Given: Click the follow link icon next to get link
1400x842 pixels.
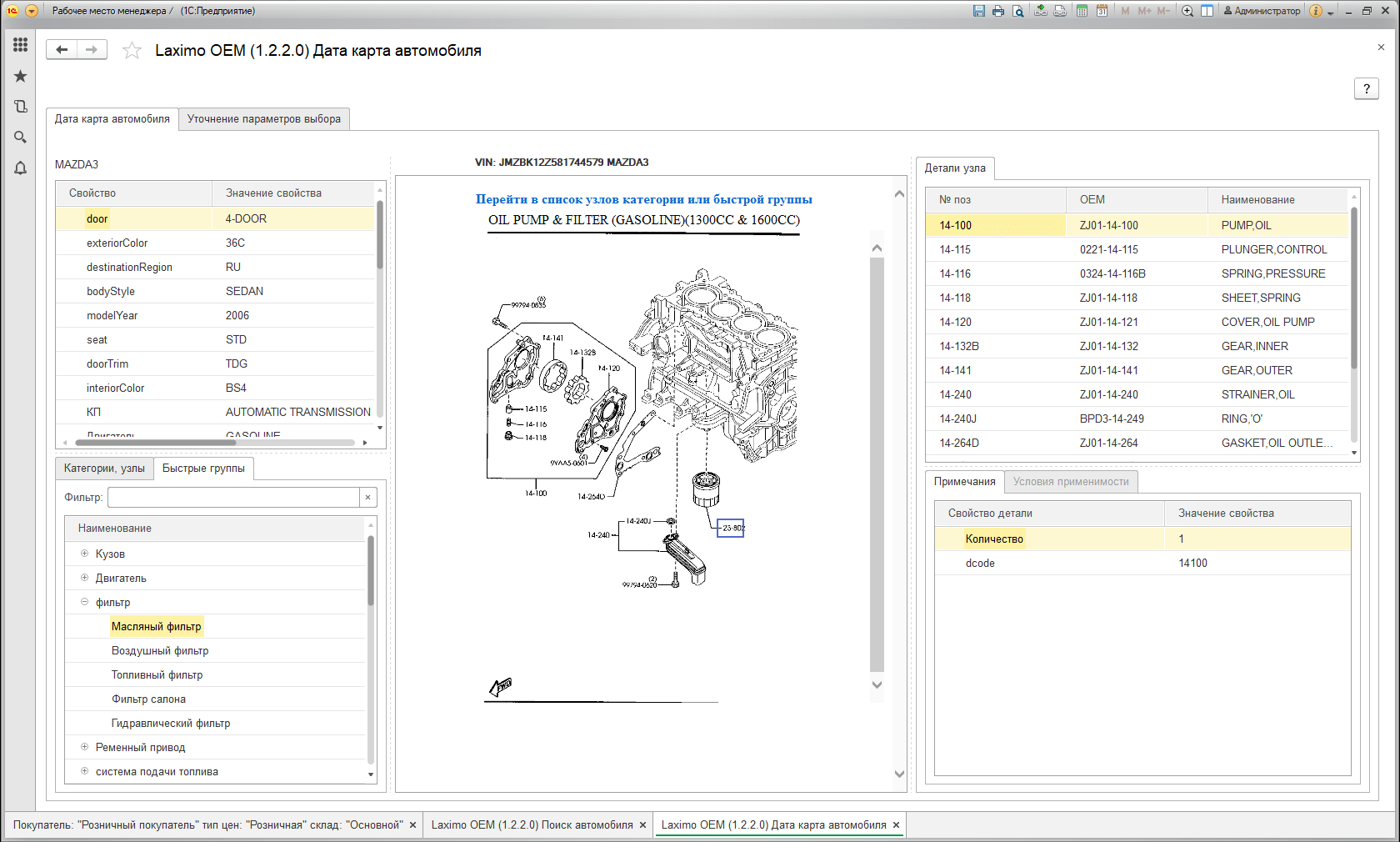Looking at the screenshot, I should click(x=1060, y=11).
